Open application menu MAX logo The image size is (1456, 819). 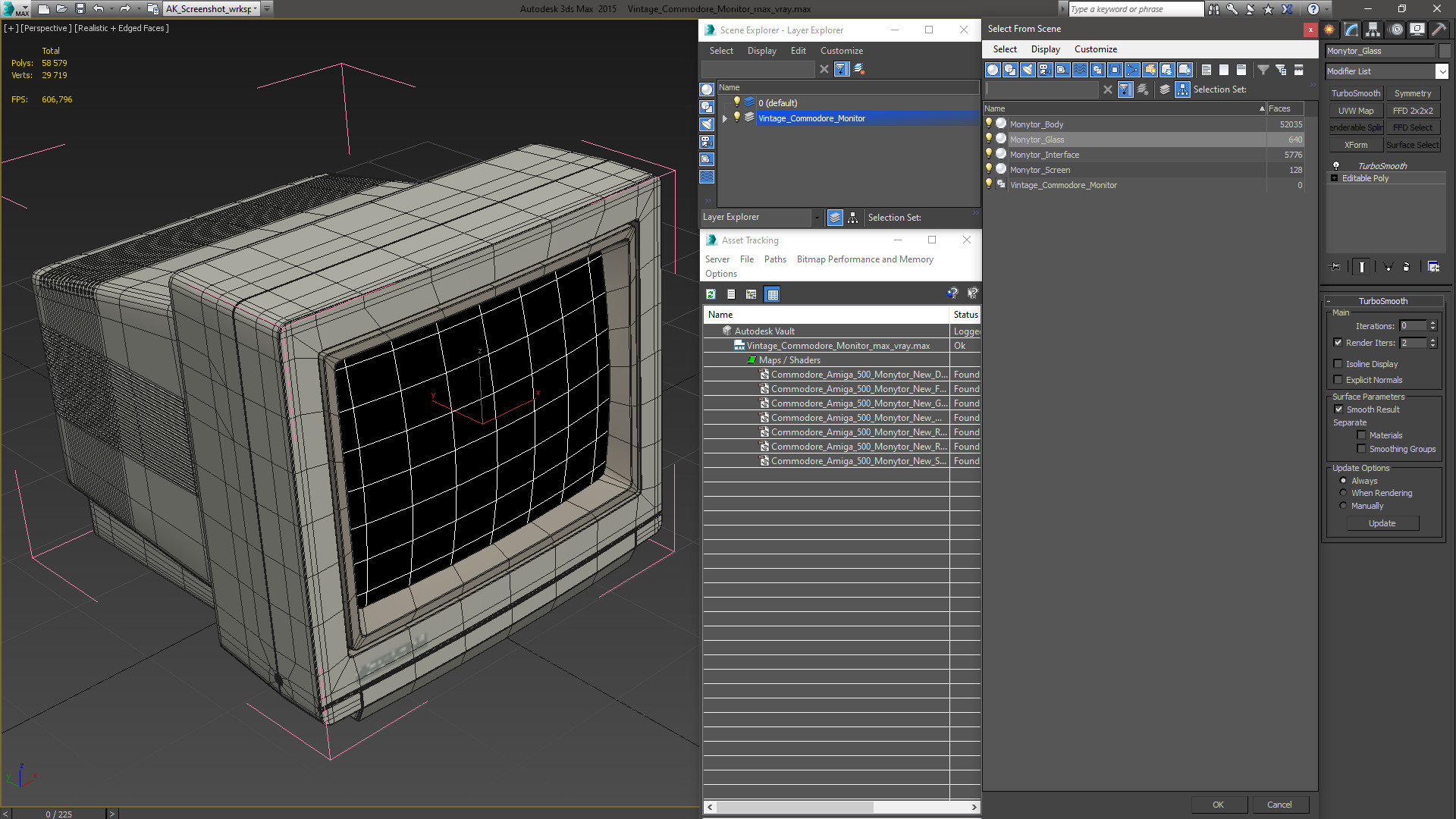[15, 9]
